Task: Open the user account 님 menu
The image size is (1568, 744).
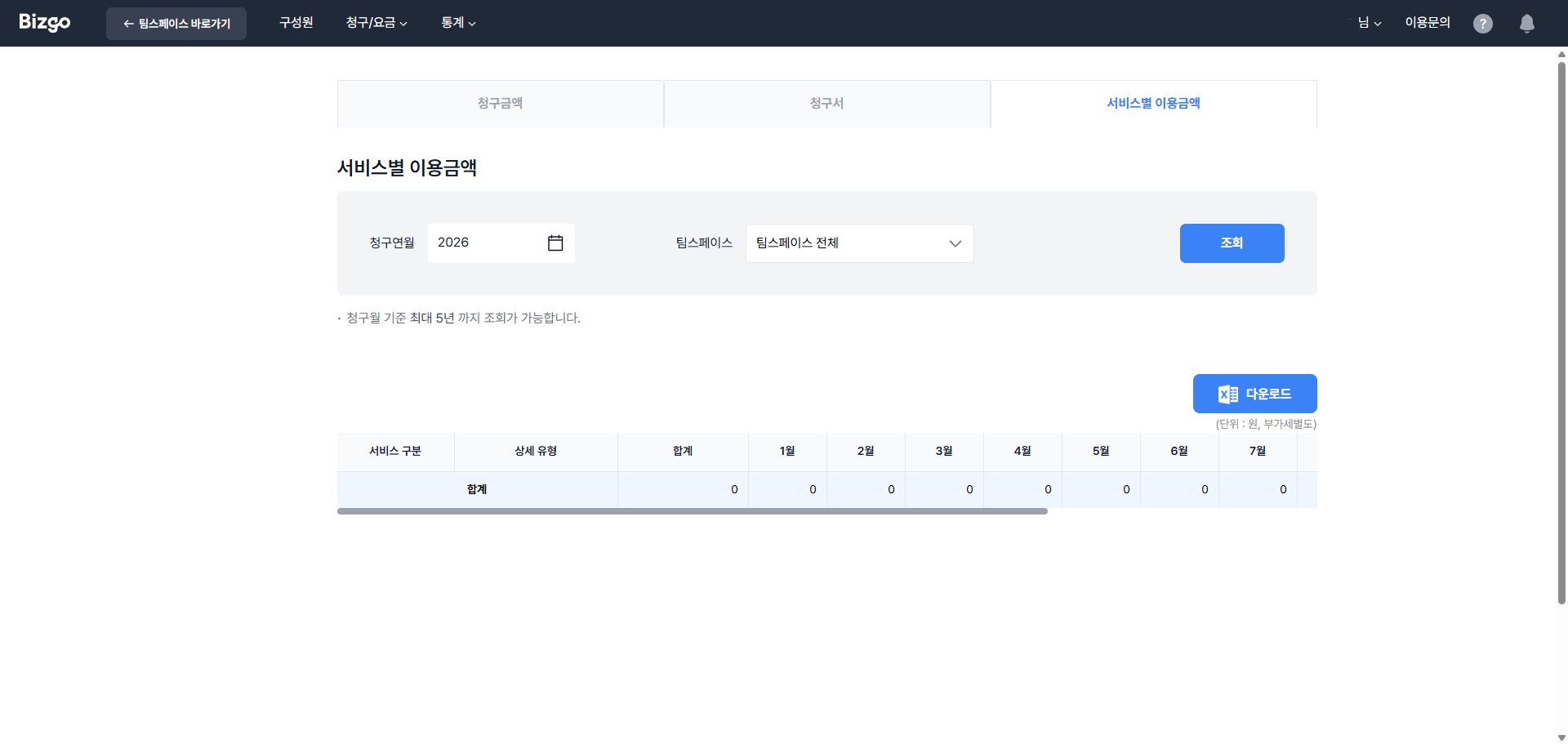Action: [x=1370, y=23]
